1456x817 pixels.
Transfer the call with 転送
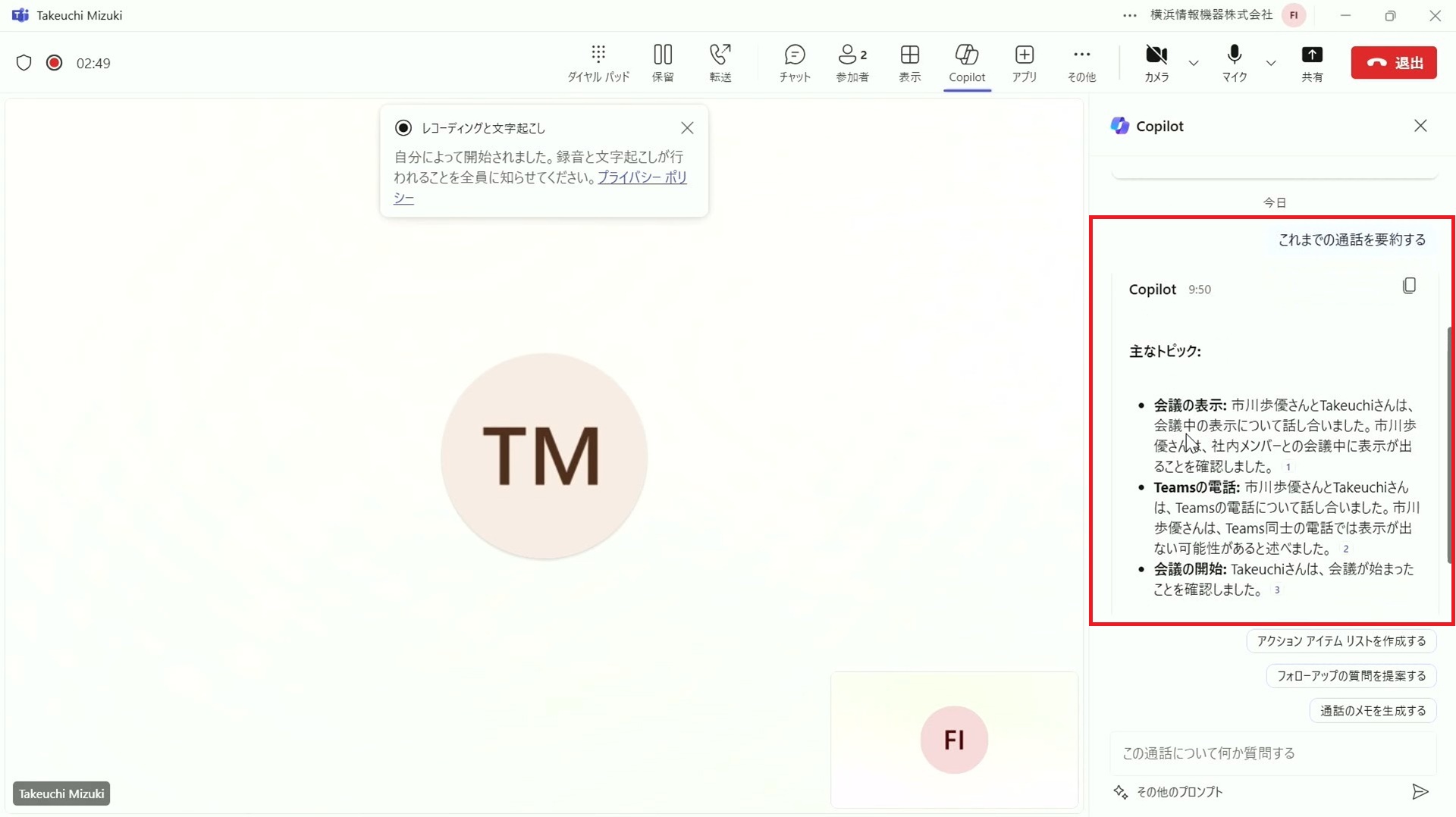[x=720, y=63]
